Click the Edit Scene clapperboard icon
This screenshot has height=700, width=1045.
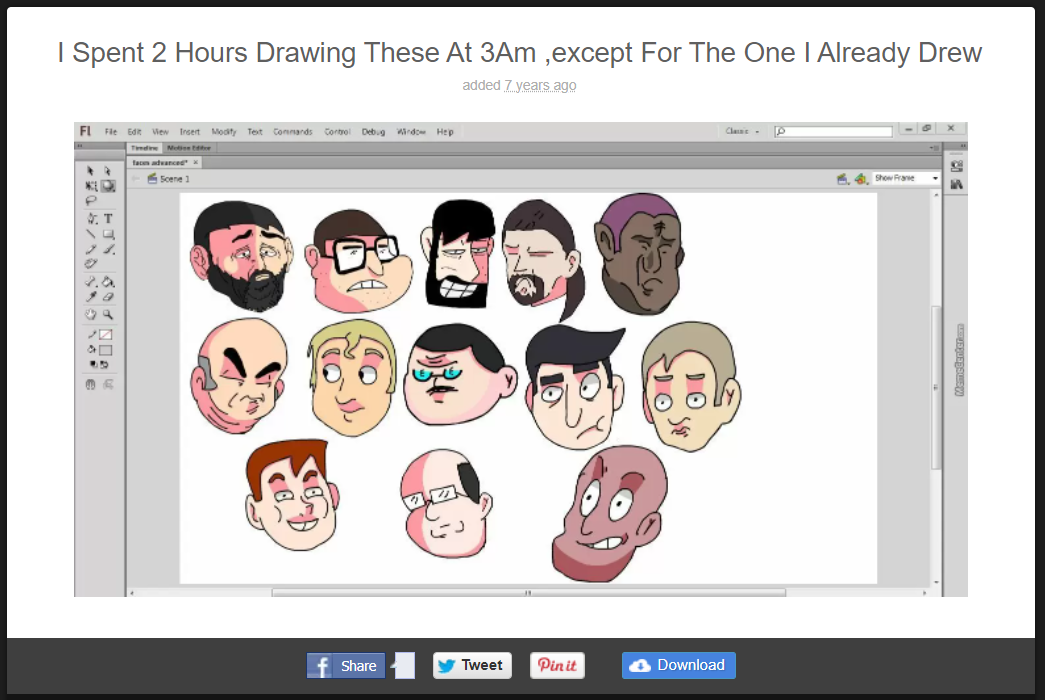tap(842, 179)
